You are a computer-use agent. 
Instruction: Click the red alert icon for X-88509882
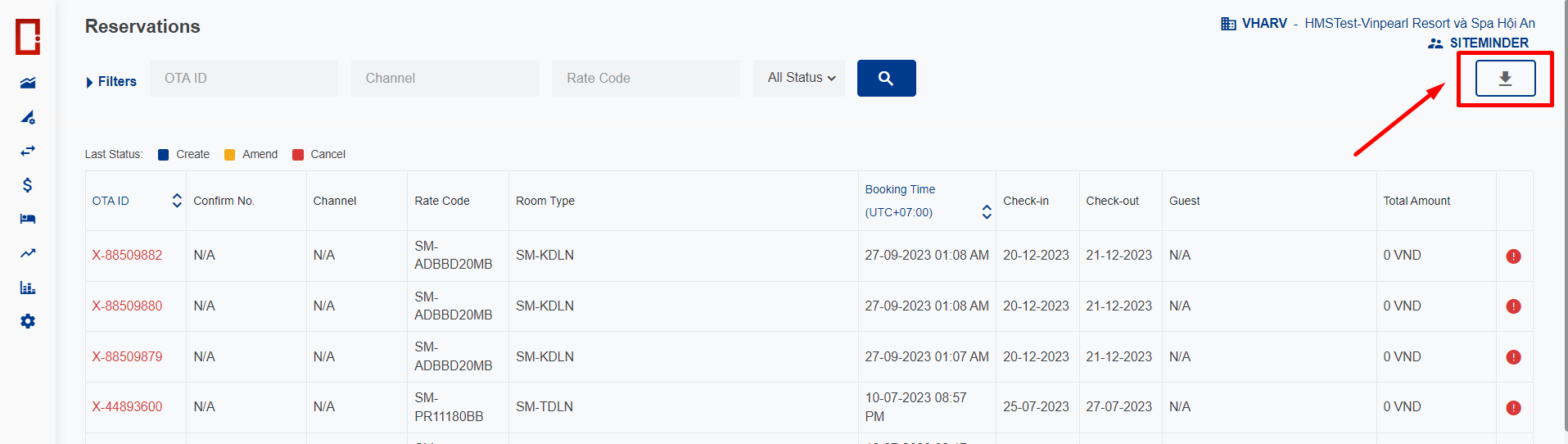[1513, 256]
